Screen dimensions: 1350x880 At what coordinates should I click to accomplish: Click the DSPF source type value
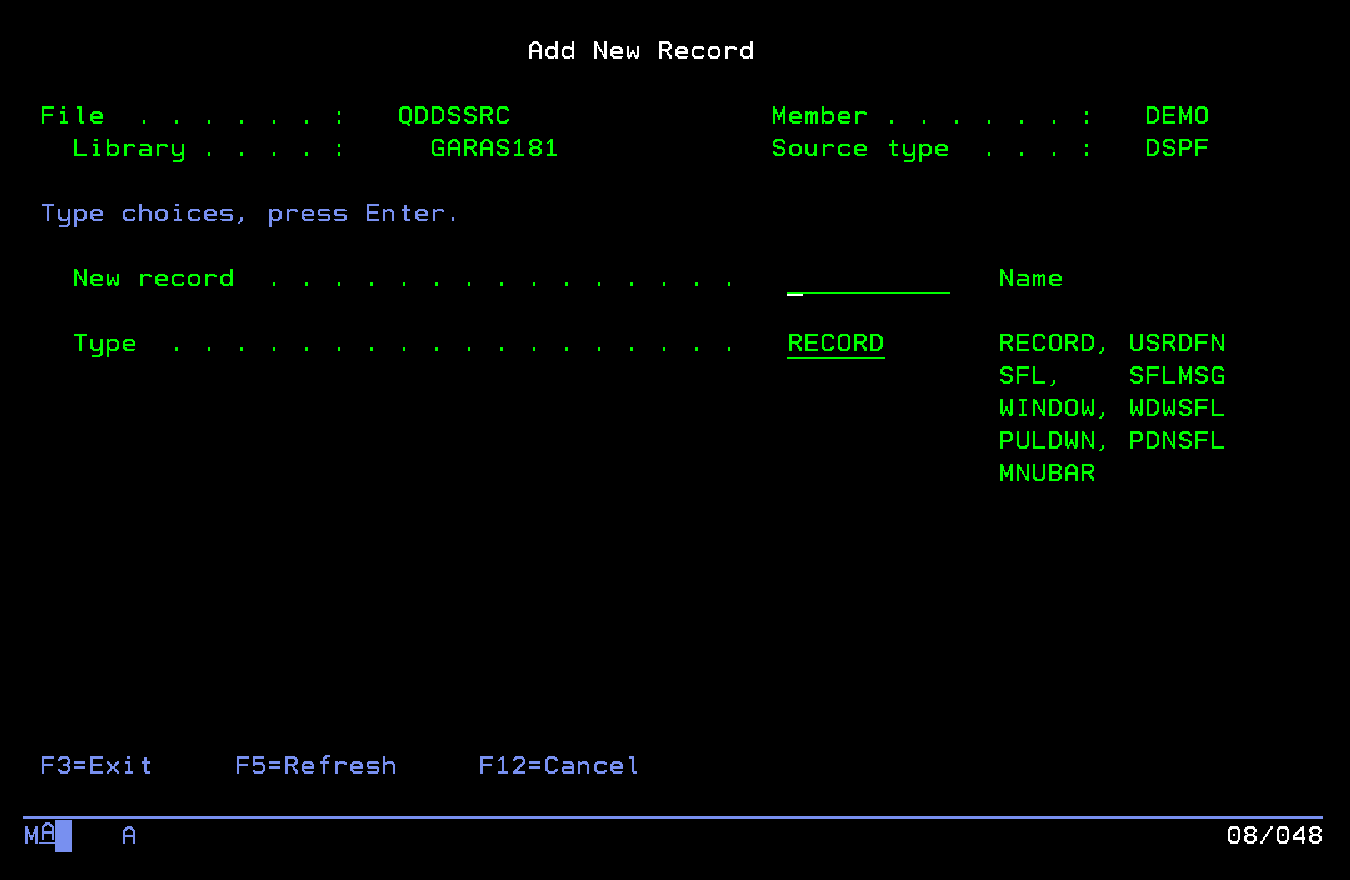[1176, 149]
